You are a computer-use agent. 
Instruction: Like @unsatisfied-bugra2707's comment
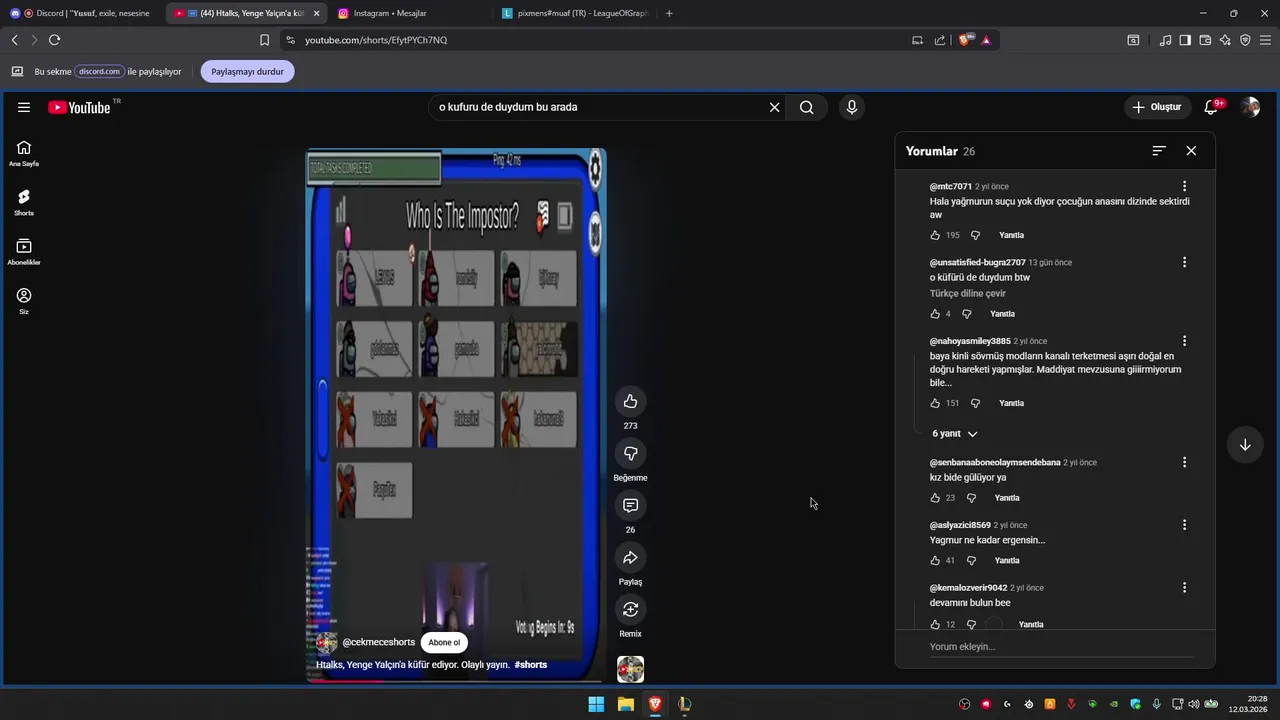935,314
